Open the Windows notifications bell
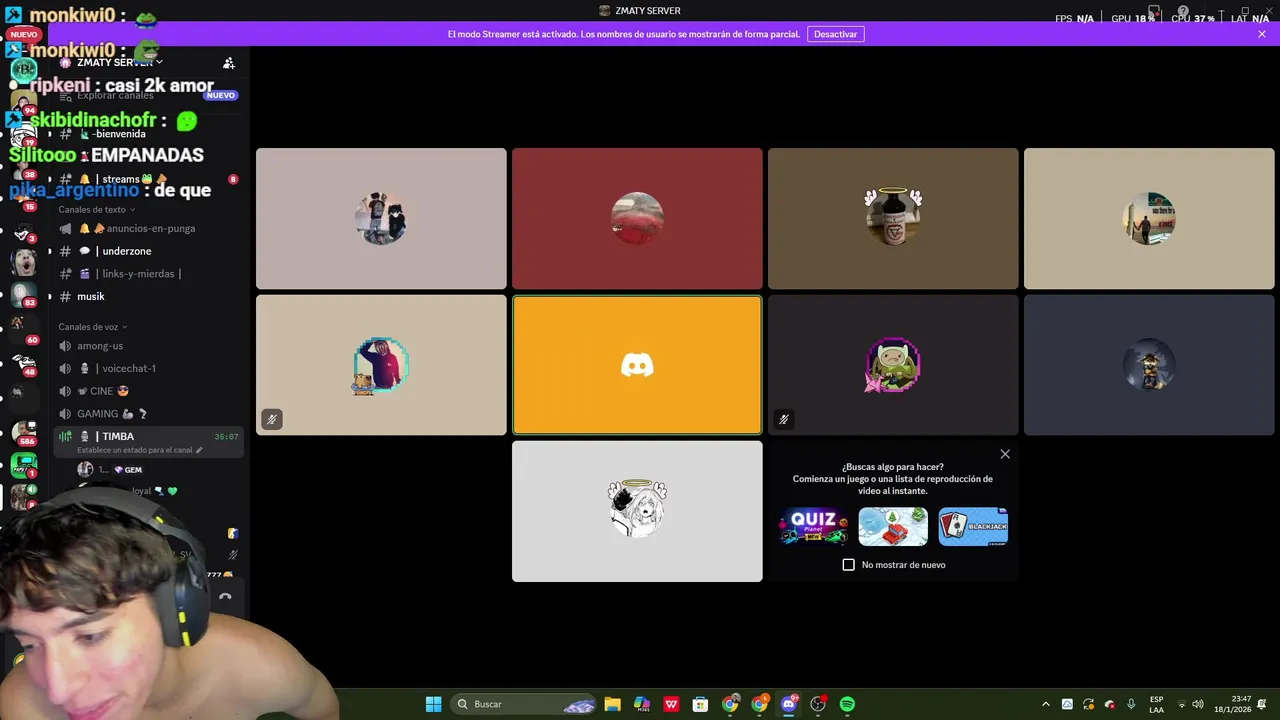Viewport: 1280px width, 720px height. pos(1262,704)
